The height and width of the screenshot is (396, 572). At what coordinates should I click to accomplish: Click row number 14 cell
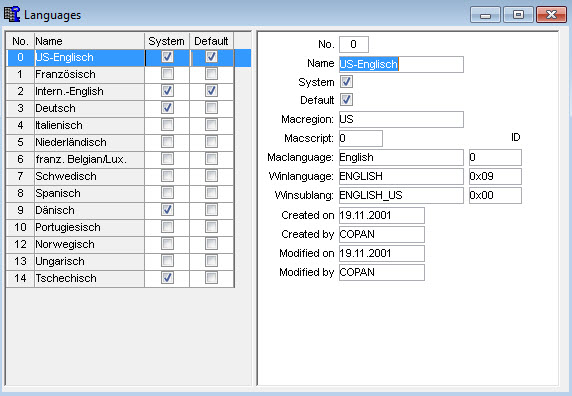pos(20,278)
